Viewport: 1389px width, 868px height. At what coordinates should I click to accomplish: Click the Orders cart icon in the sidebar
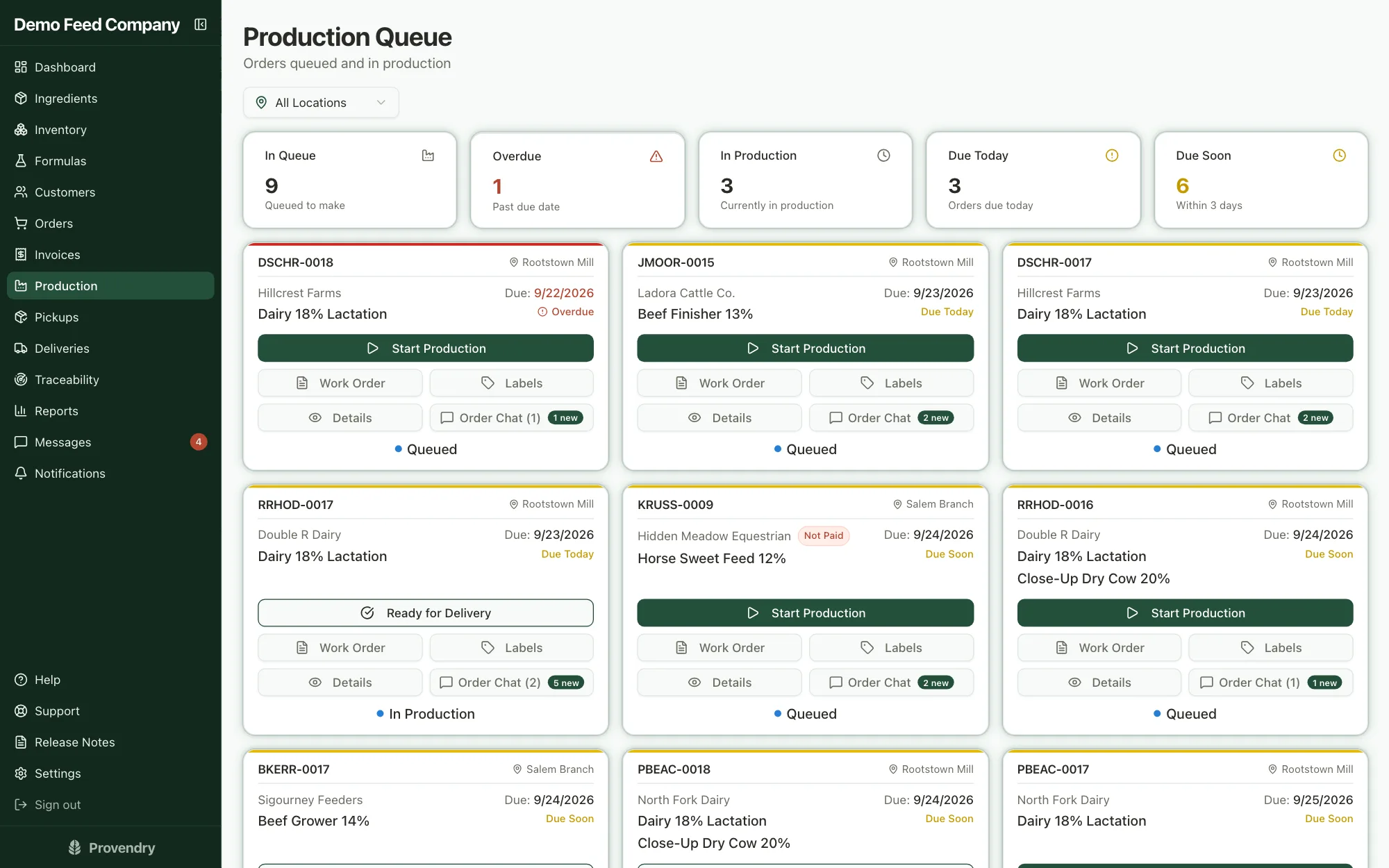(x=21, y=224)
